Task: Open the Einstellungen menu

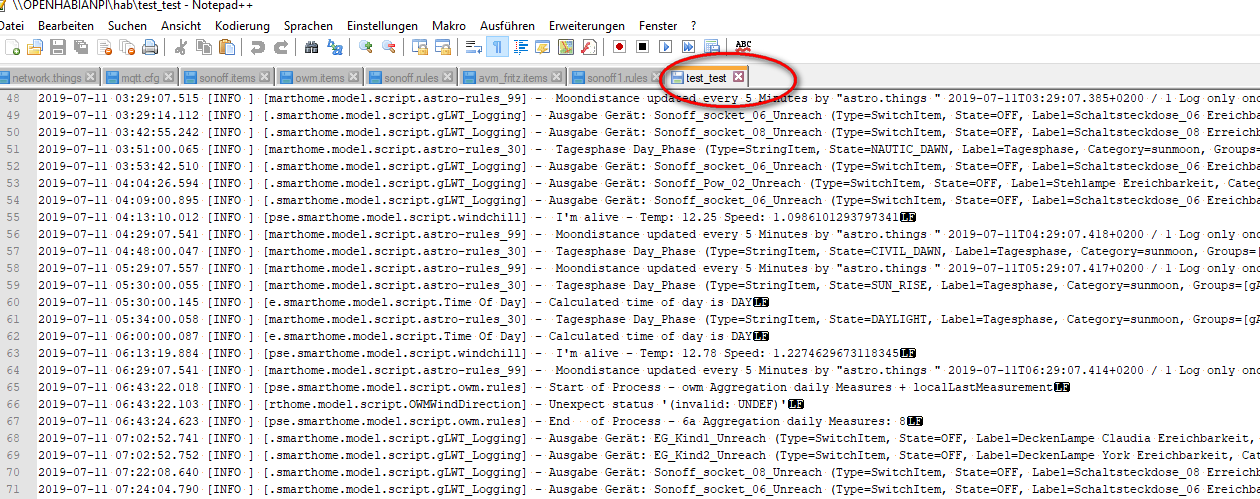Action: tap(383, 25)
